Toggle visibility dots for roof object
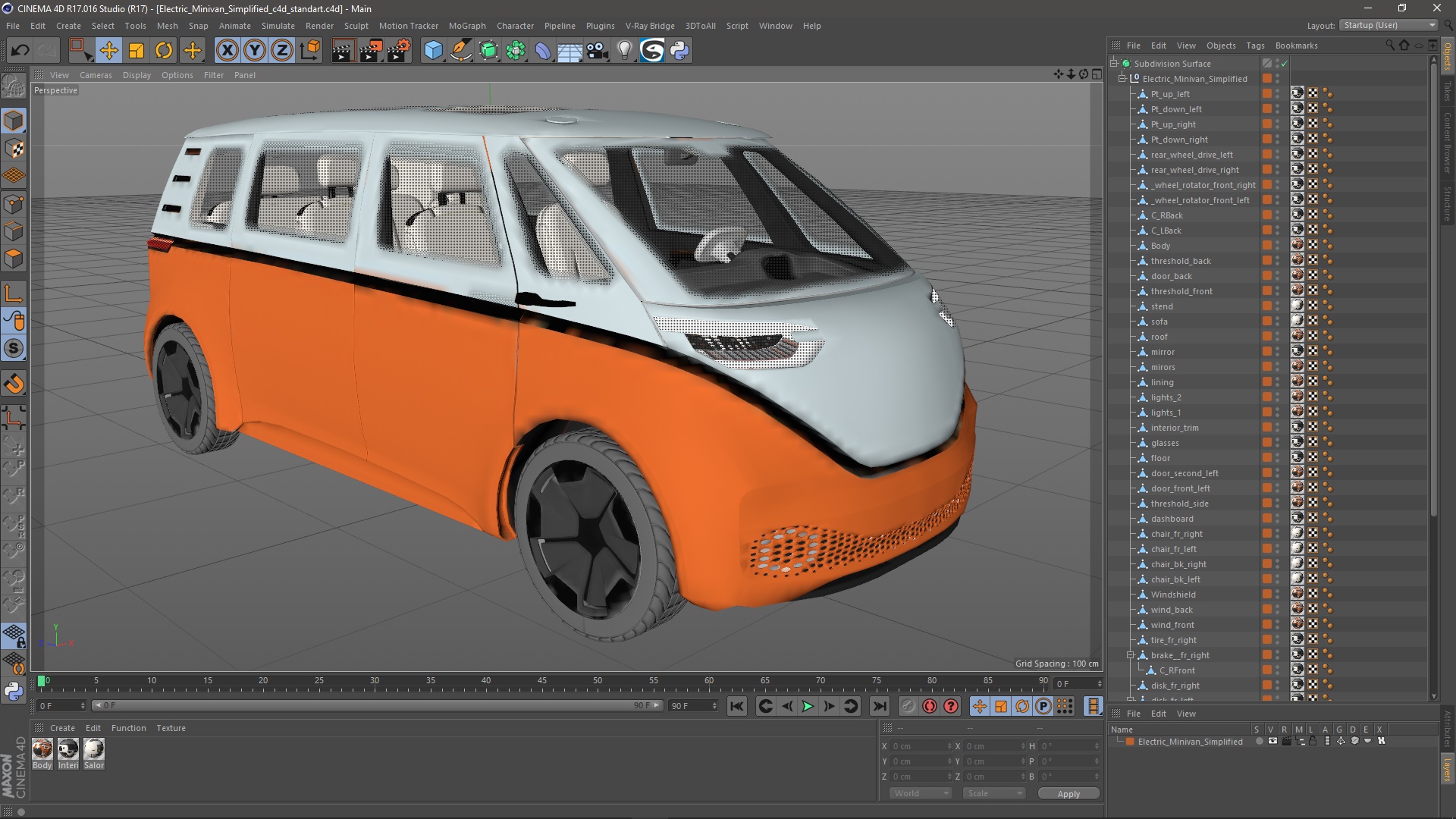This screenshot has width=1456, height=819. click(1278, 337)
